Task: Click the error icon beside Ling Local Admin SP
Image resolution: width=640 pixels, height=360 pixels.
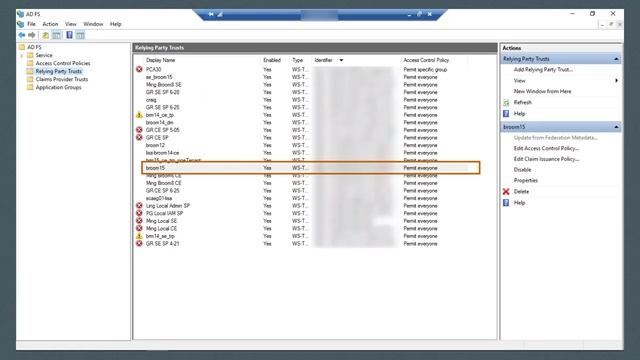Action: (x=139, y=206)
